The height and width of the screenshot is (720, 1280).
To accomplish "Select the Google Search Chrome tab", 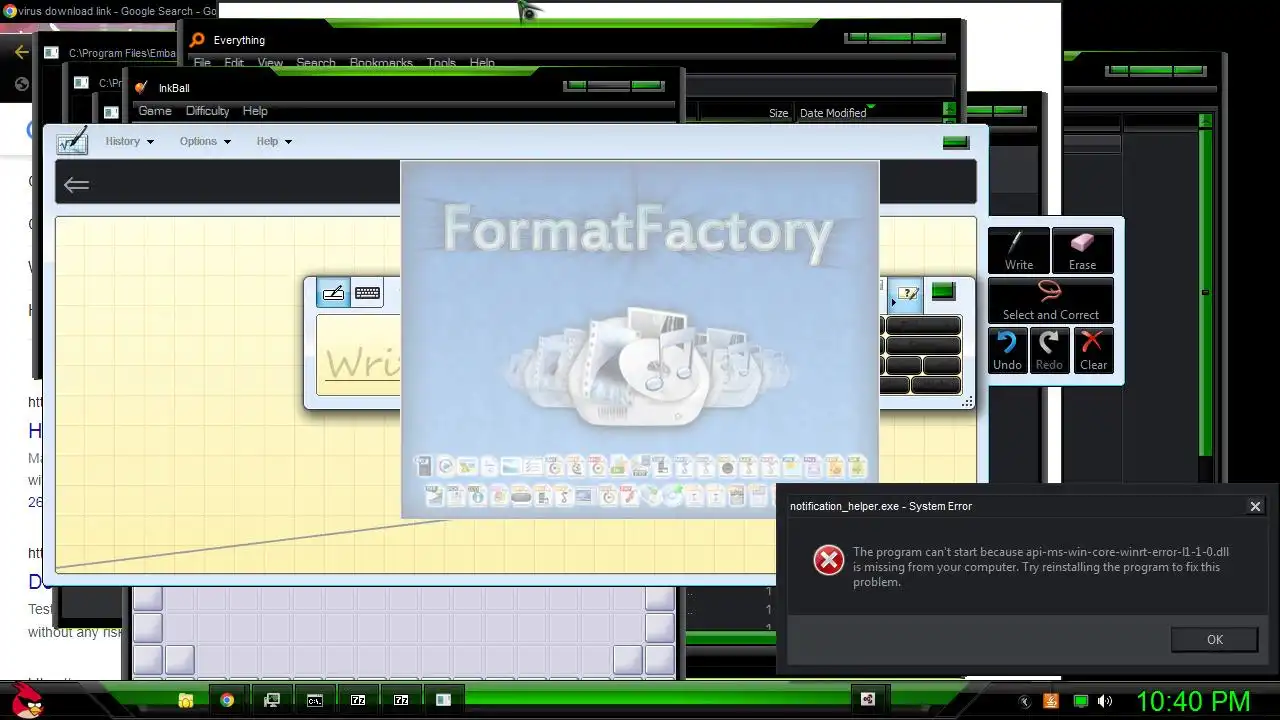I will 109,11.
